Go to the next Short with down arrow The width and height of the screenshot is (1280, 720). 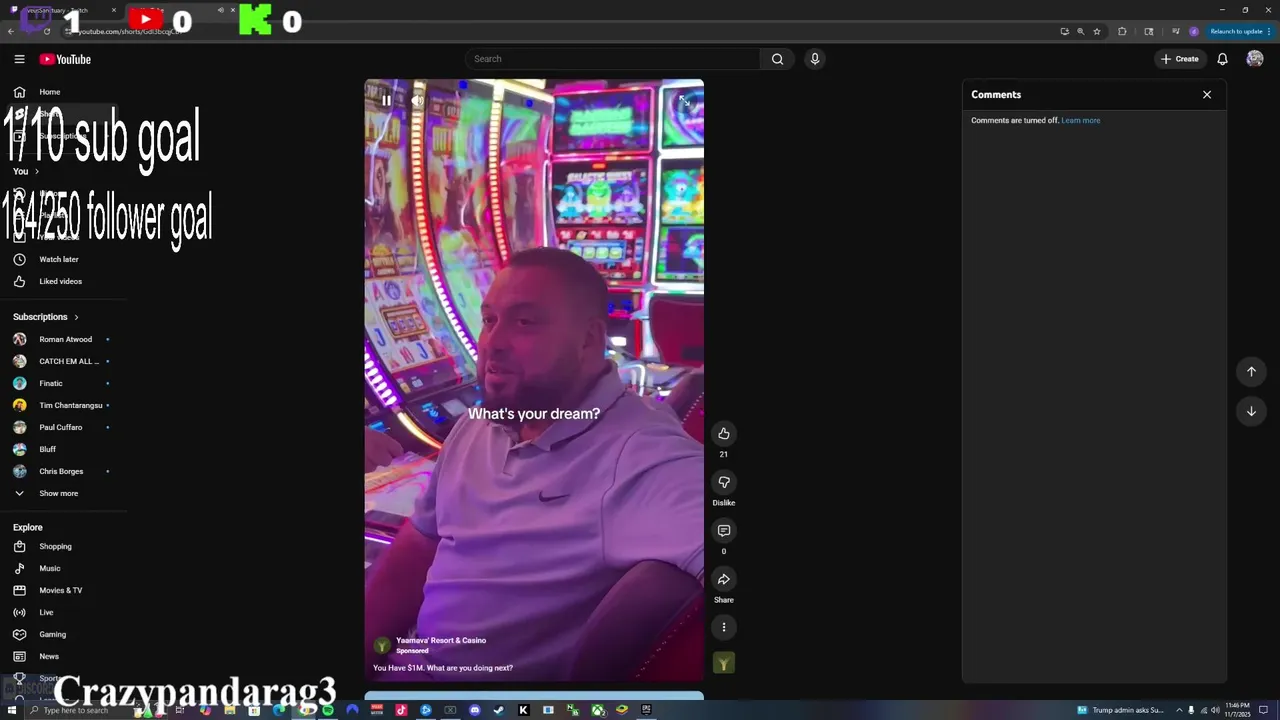coord(1251,411)
